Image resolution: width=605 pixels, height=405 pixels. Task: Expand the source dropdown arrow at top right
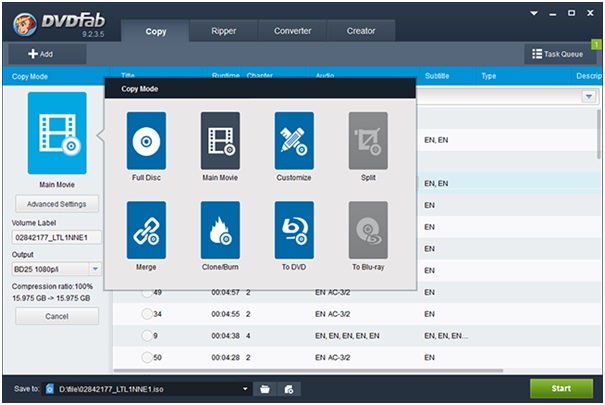click(x=589, y=96)
